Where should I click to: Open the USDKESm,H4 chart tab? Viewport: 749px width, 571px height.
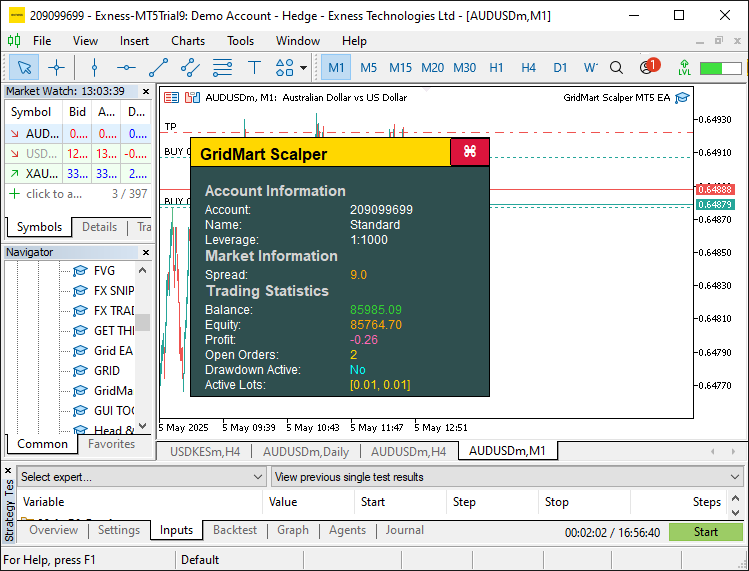(205, 452)
